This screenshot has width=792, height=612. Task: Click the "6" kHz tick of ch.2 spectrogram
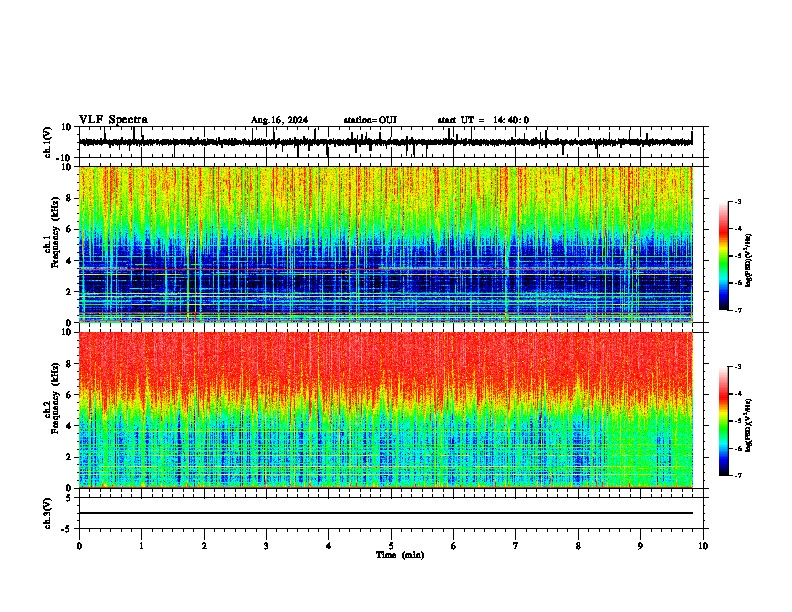[x=69, y=394]
